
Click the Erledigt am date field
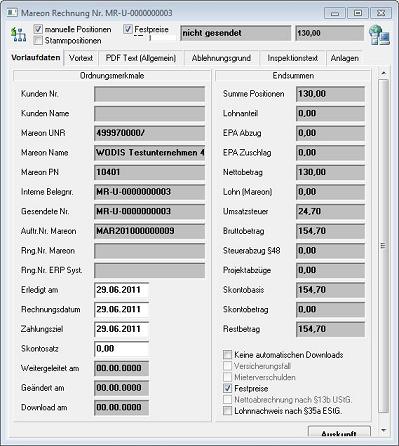click(121, 290)
